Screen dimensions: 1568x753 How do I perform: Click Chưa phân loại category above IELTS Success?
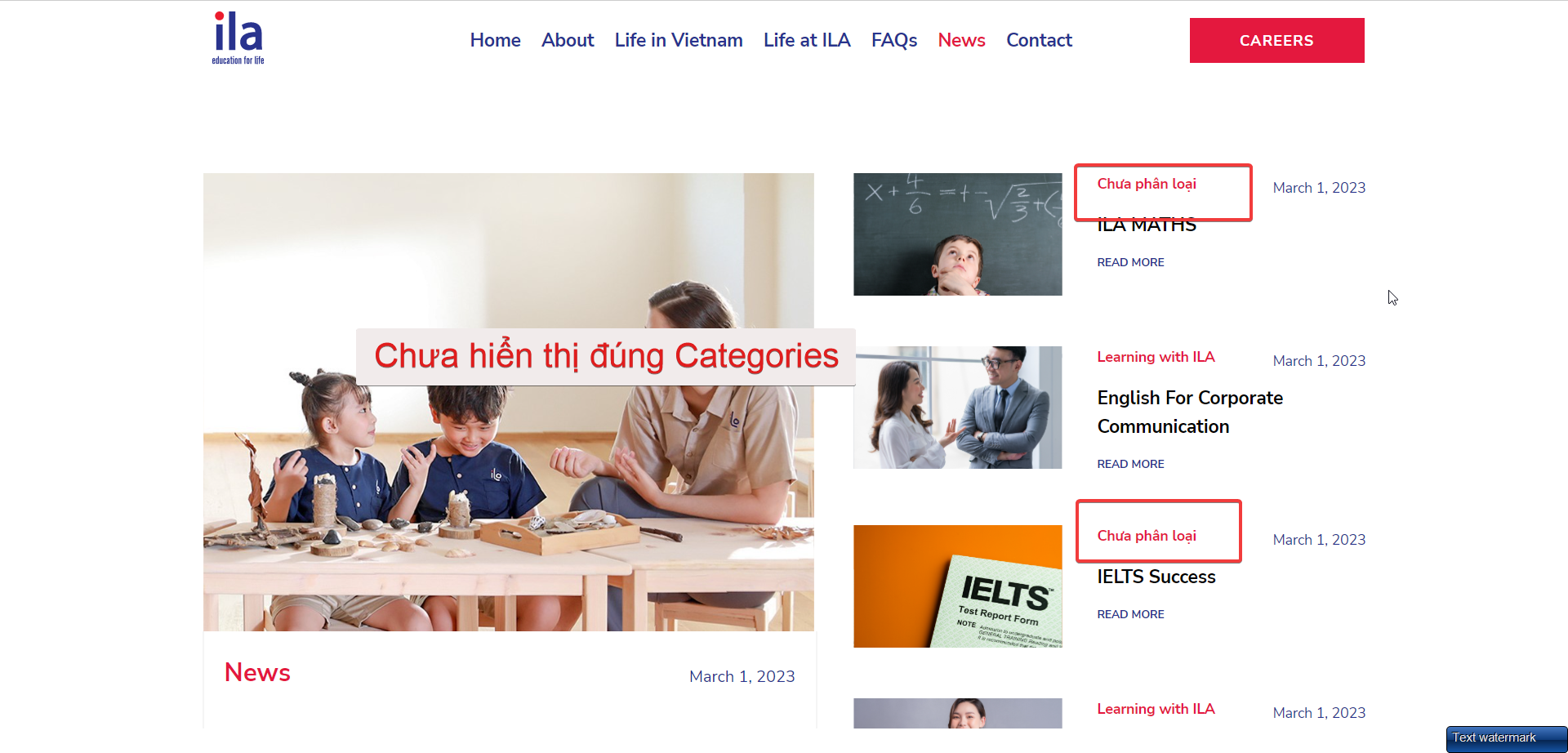tap(1147, 536)
